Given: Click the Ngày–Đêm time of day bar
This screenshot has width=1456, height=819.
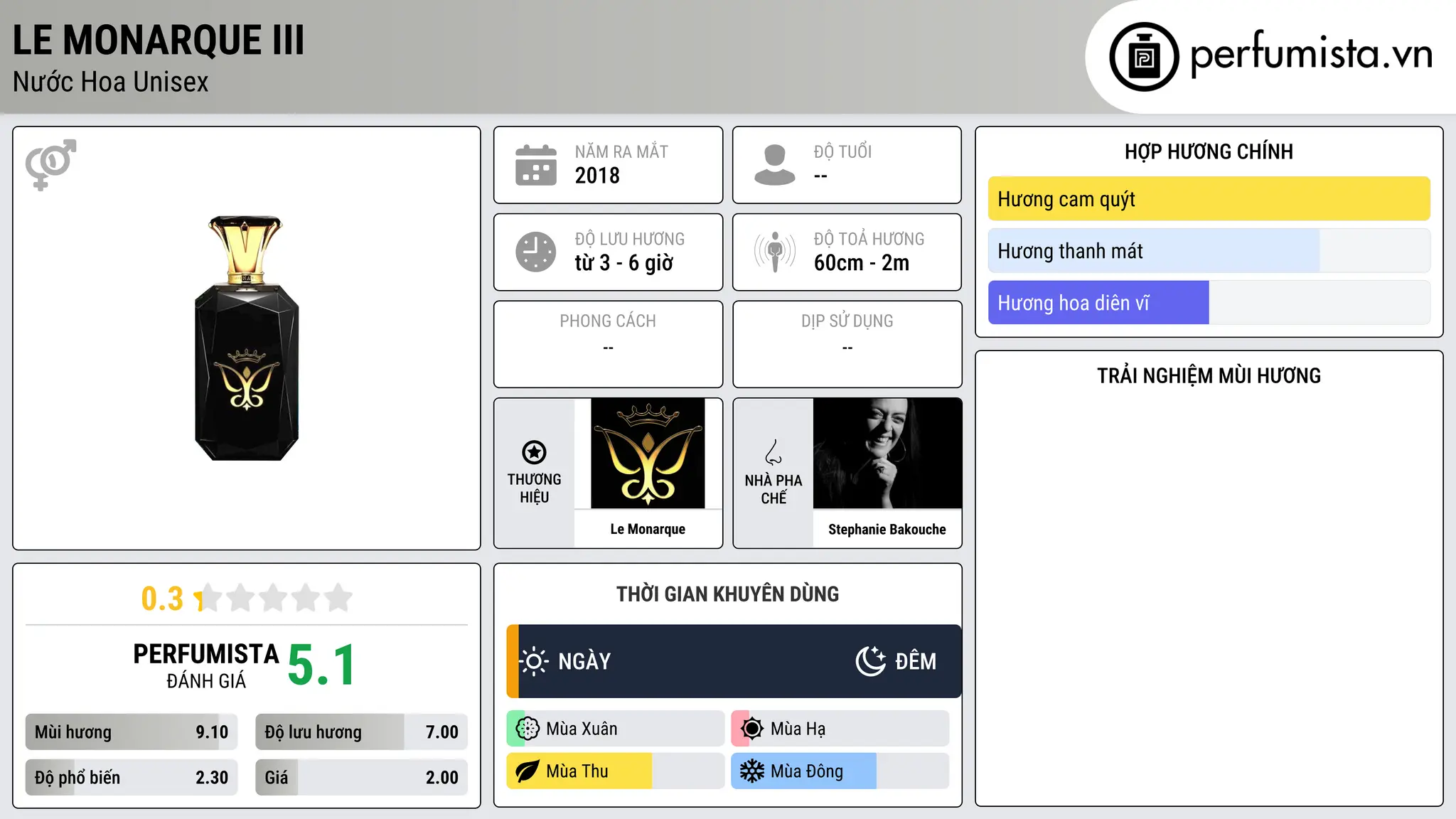Looking at the screenshot, I should [734, 661].
